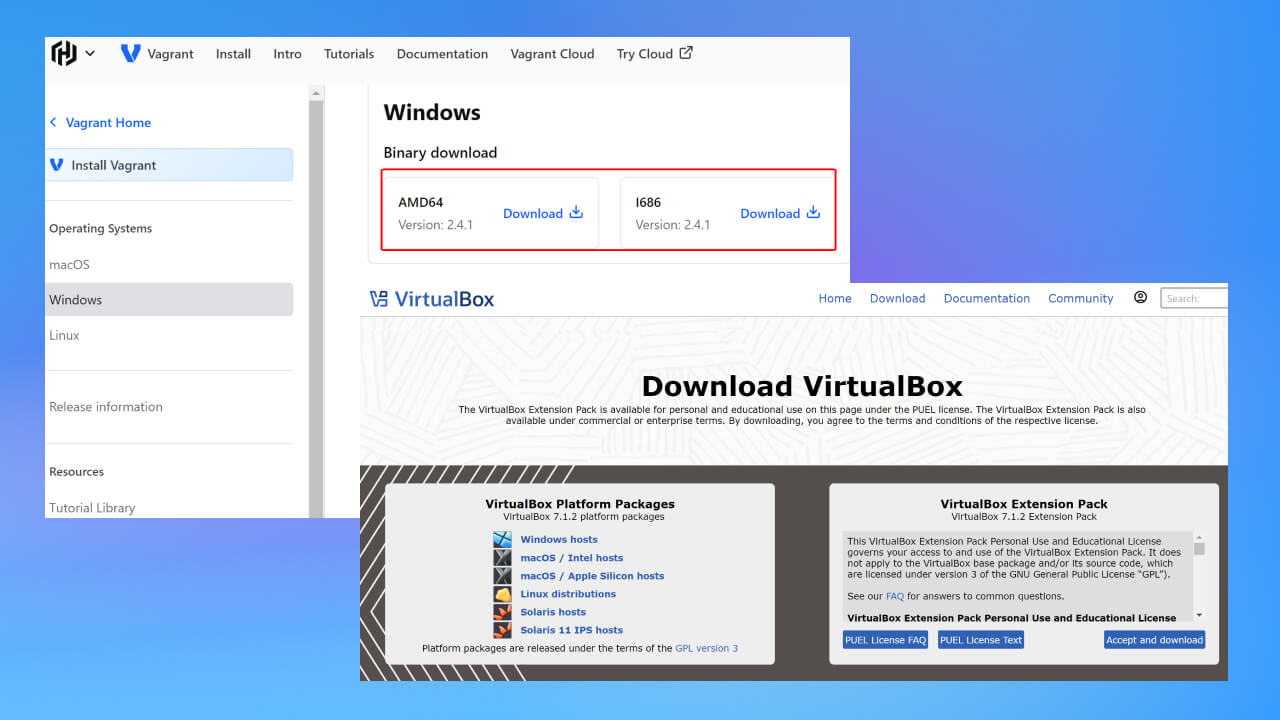This screenshot has height=720, width=1280.
Task: Open the macOS / Intel hosts link
Action: (x=571, y=558)
